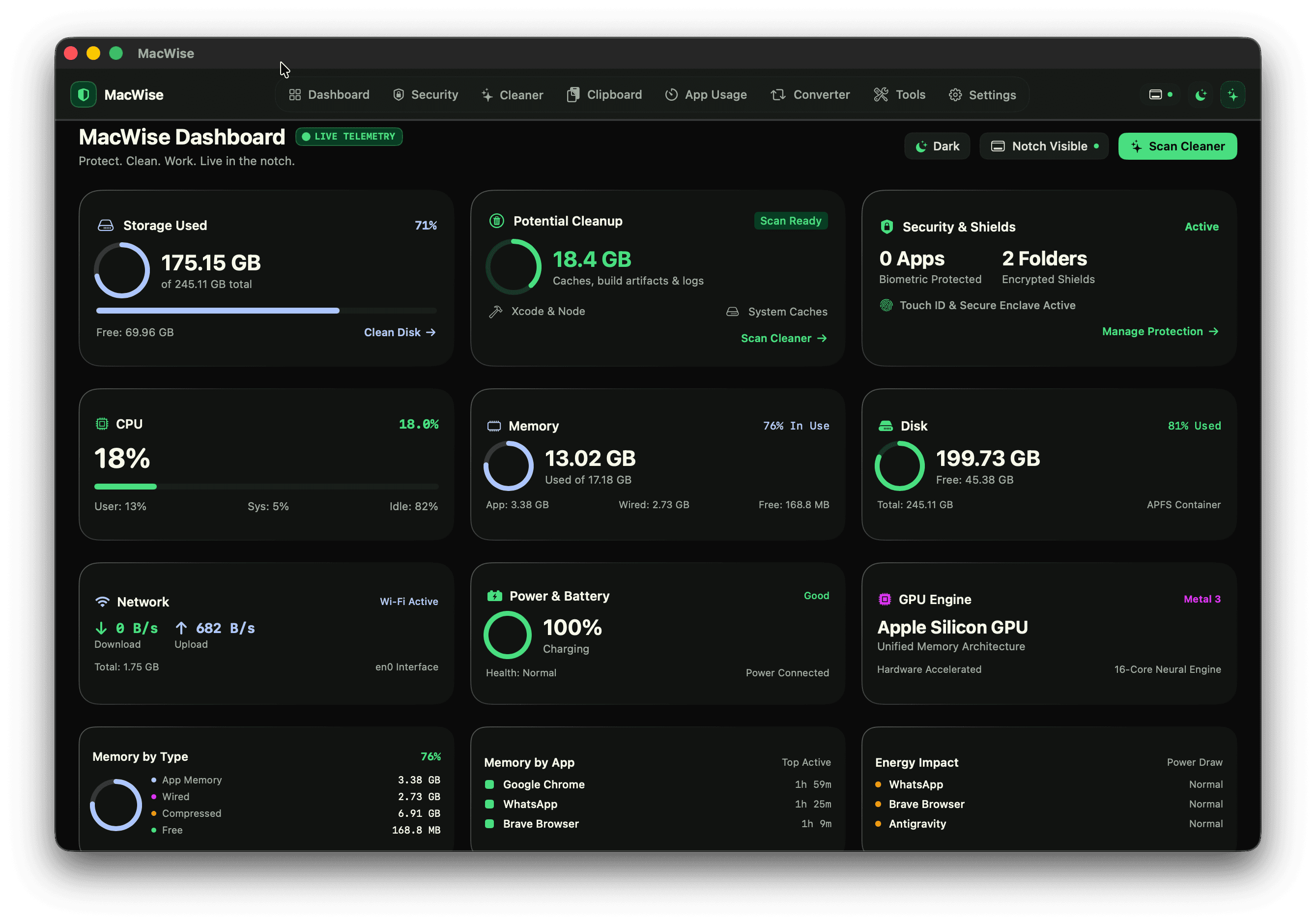1316x924 pixels.
Task: Click the upload arrow icon in Network
Action: click(181, 628)
